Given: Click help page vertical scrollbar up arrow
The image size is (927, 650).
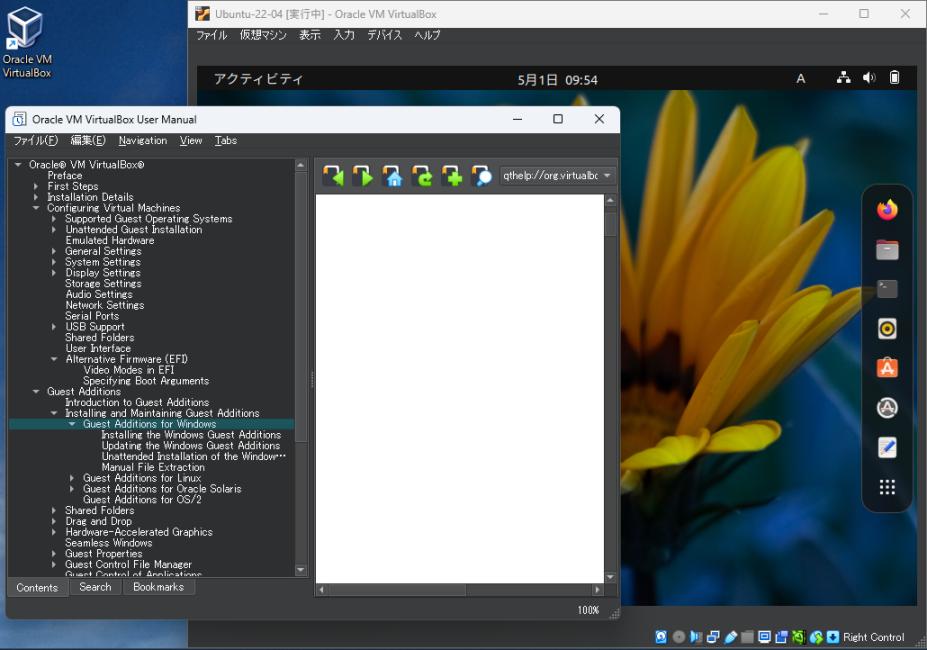Looking at the screenshot, I should pyautogui.click(x=610, y=200).
